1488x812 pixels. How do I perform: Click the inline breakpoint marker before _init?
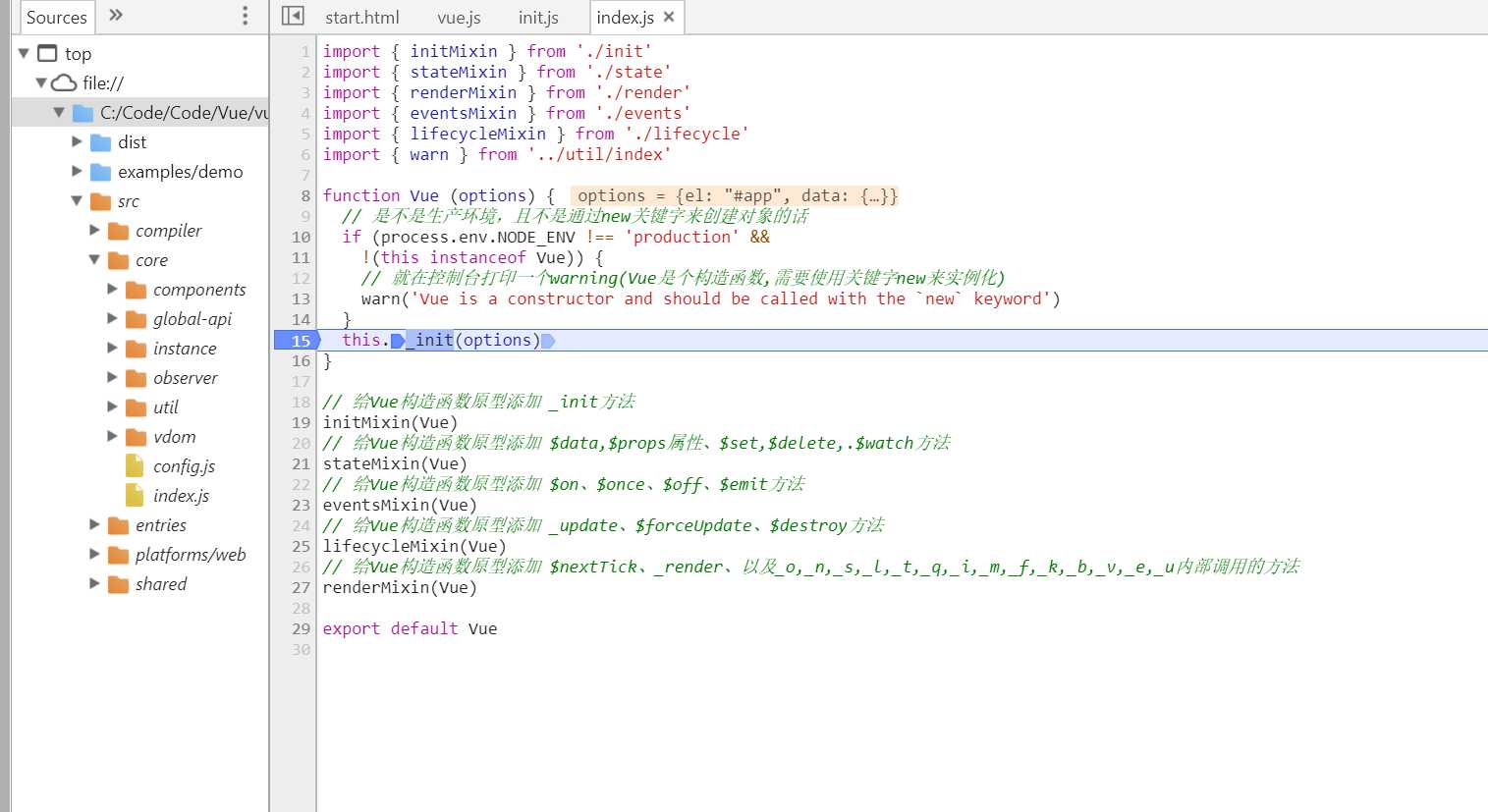tap(398, 341)
